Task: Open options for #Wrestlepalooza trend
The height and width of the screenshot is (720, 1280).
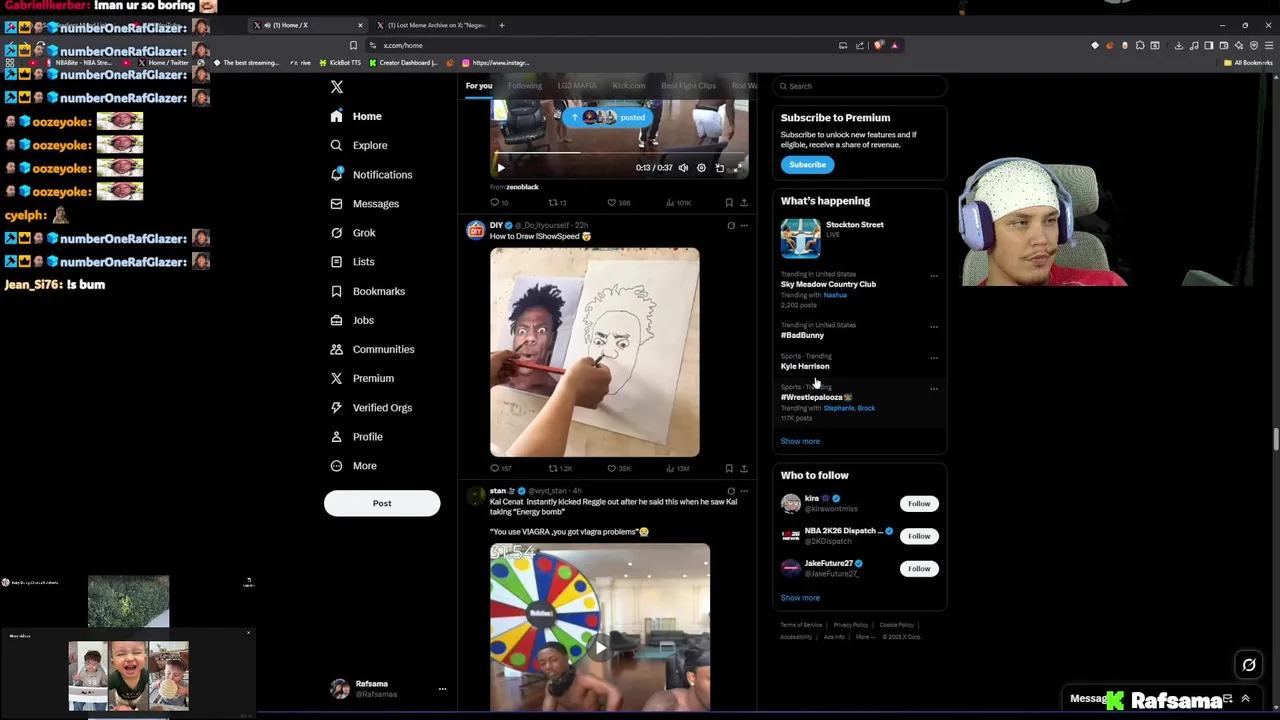Action: tap(934, 389)
